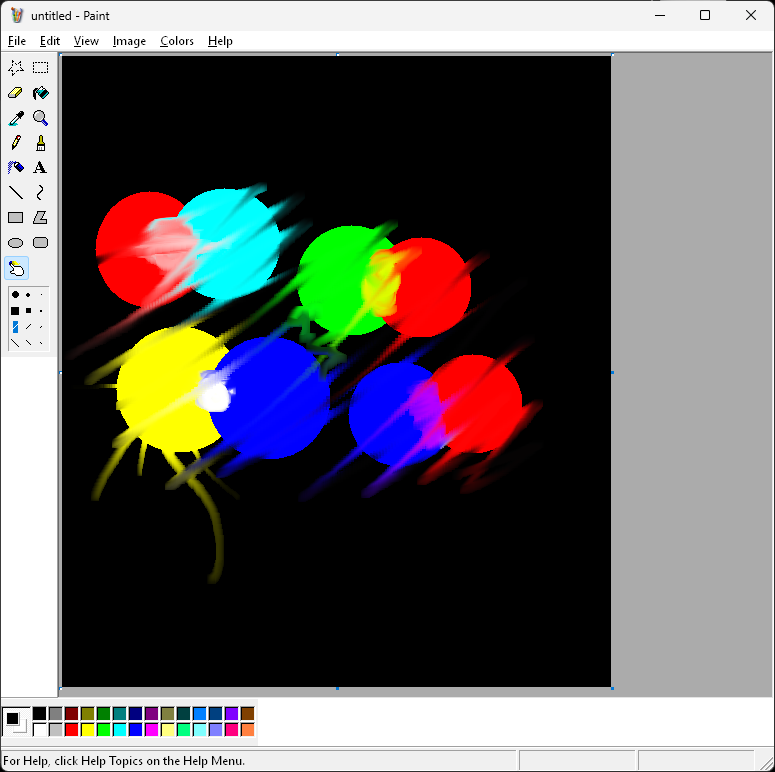Image resolution: width=775 pixels, height=772 pixels.
Task: Pick the Rectangle shape tool
Action: click(16, 217)
